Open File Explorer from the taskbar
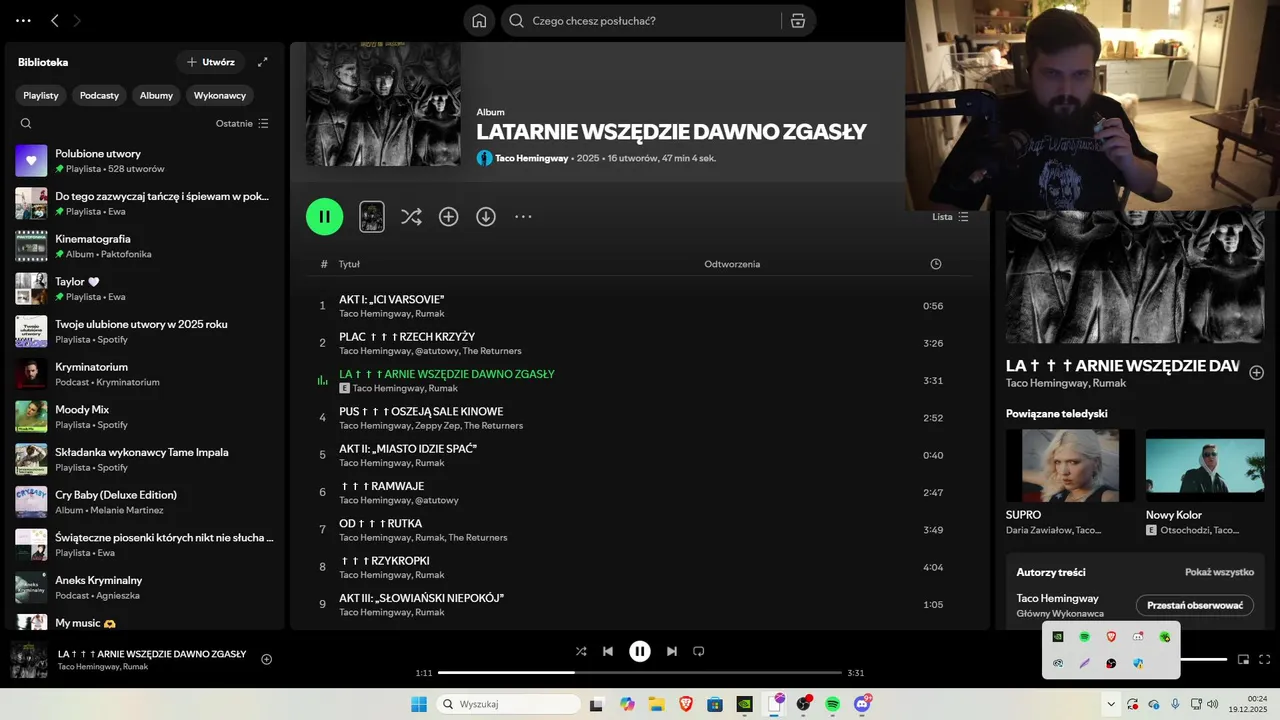This screenshot has height=720, width=1280. point(656,704)
